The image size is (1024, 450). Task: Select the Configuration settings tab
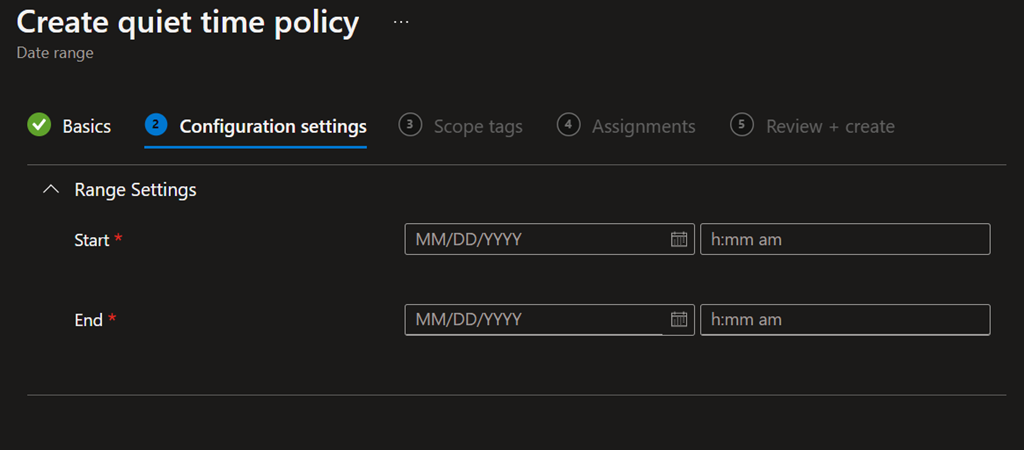(x=272, y=126)
